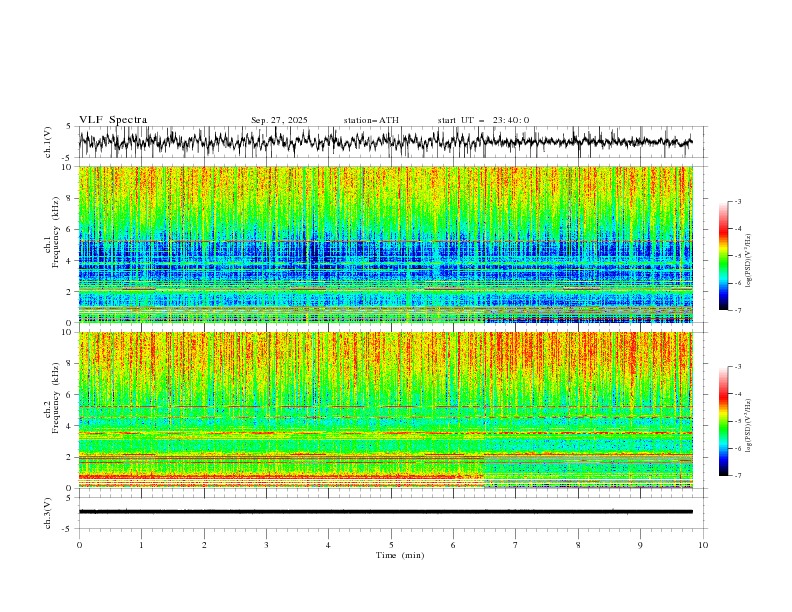The height and width of the screenshot is (612, 792).
Task: Click the ch.1 waveform trace plot
Action: (x=385, y=142)
